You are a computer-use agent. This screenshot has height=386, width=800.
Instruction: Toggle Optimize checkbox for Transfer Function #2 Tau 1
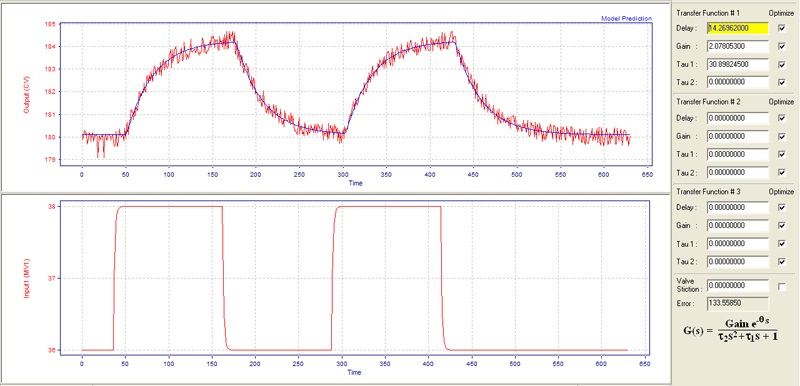click(x=782, y=154)
